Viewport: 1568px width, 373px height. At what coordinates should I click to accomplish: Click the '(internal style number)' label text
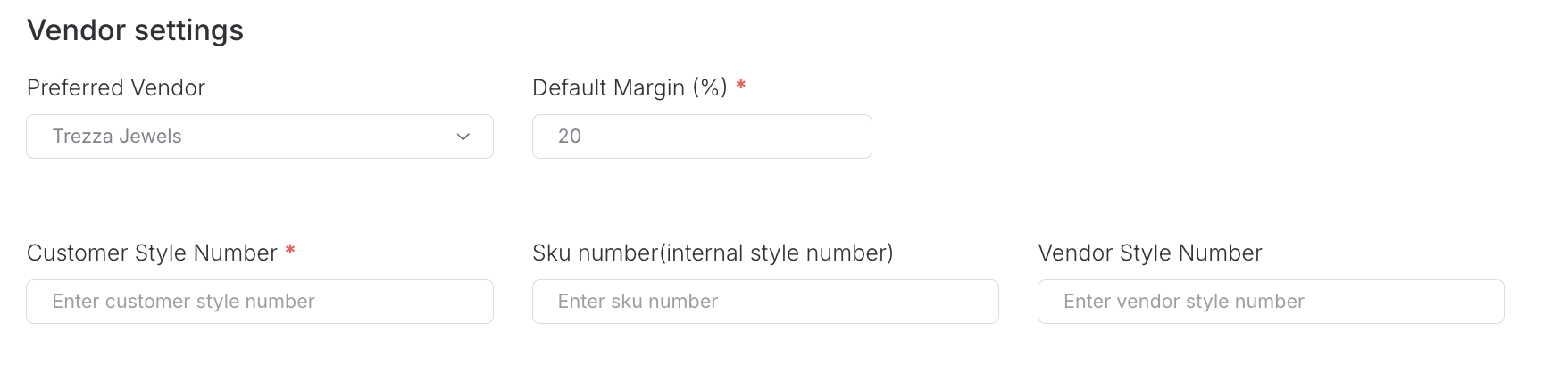coord(776,253)
